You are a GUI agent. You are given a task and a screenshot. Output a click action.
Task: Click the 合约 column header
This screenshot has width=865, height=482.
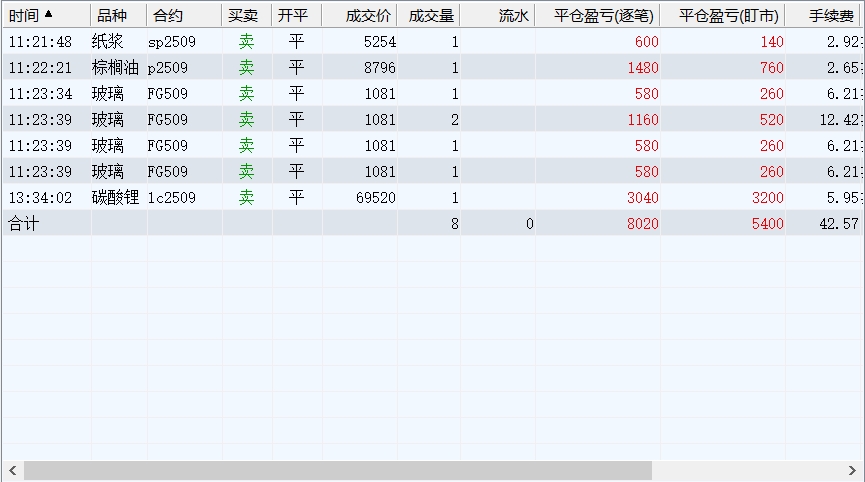[x=184, y=15]
